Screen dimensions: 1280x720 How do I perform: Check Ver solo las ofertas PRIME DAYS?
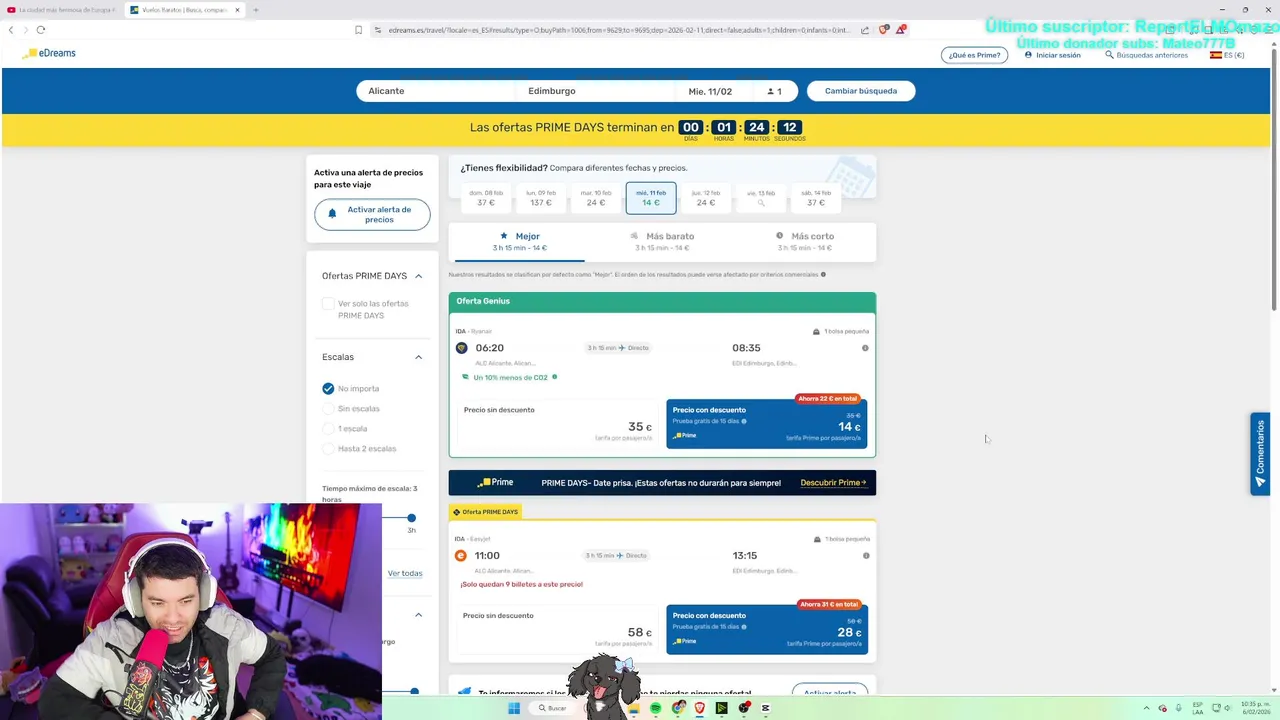click(x=328, y=304)
